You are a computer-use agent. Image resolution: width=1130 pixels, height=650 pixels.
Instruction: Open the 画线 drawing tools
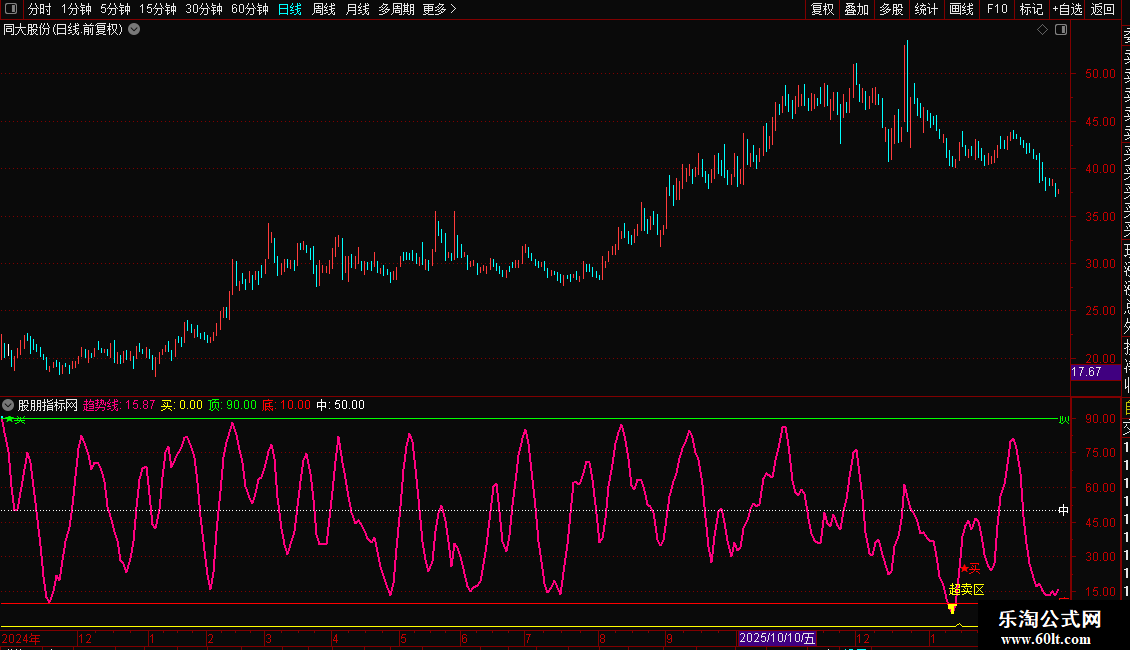pos(961,9)
